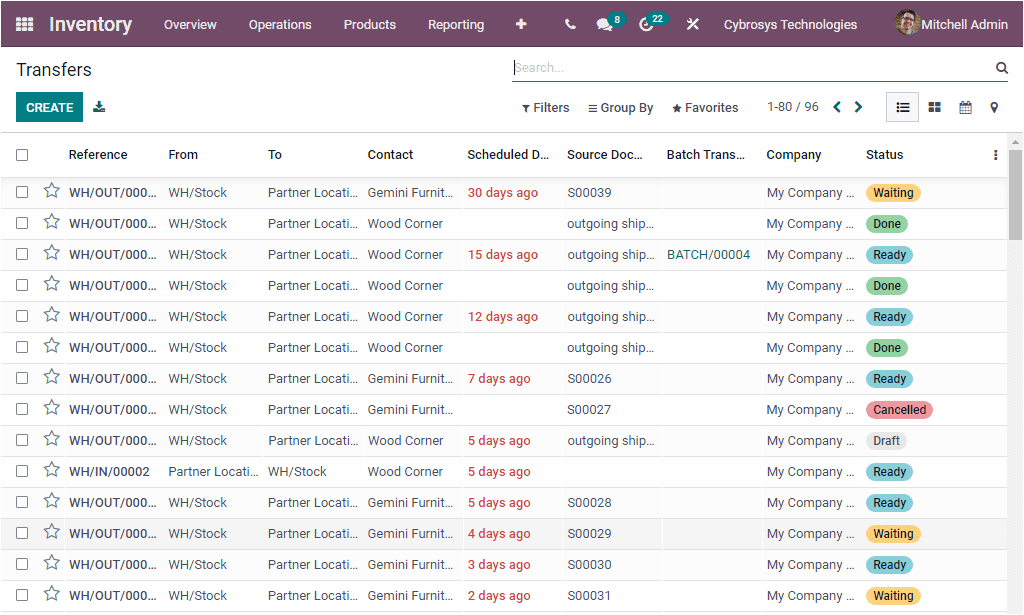
Task: Open the Reporting menu
Action: [456, 24]
